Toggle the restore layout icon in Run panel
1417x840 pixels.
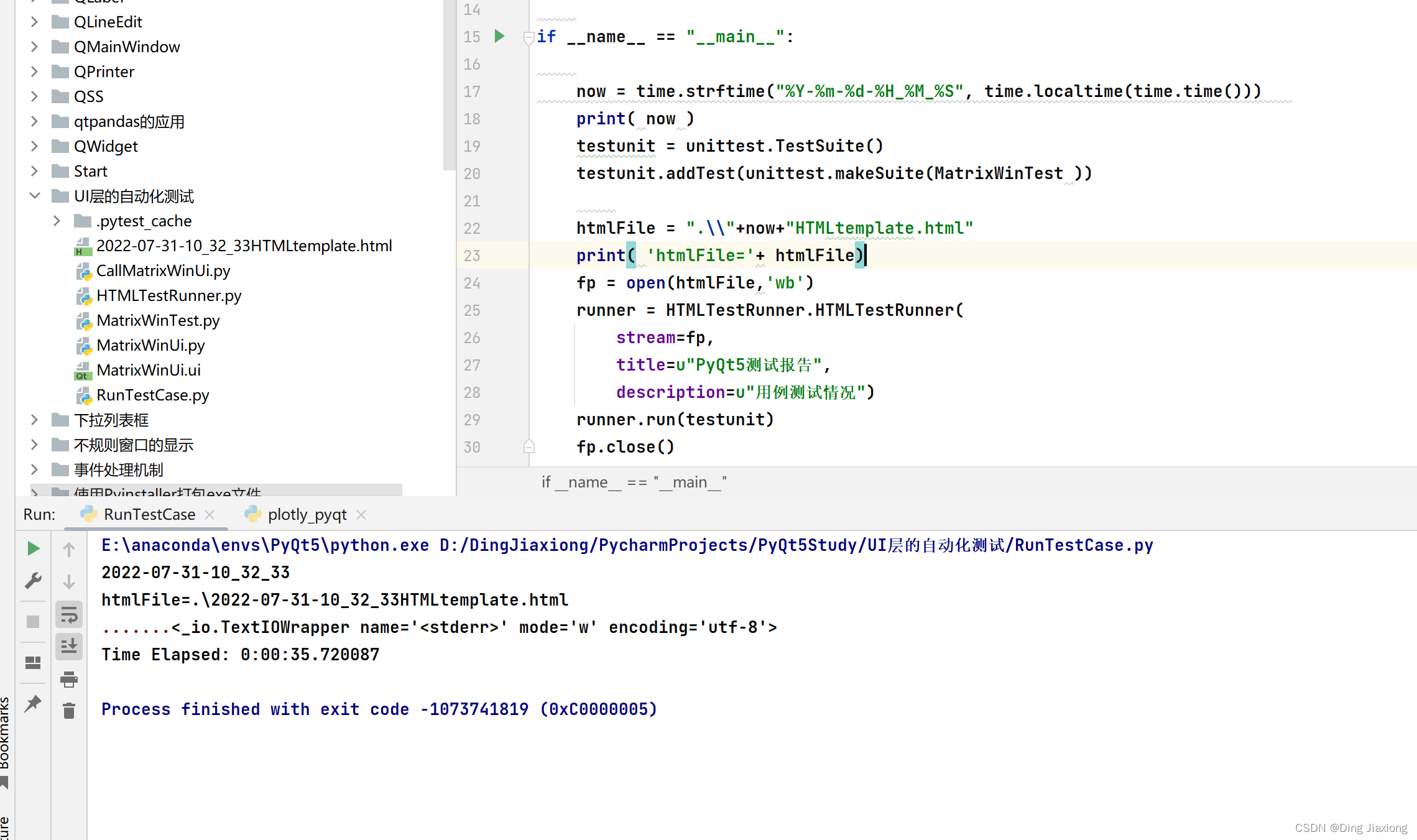pos(34,663)
